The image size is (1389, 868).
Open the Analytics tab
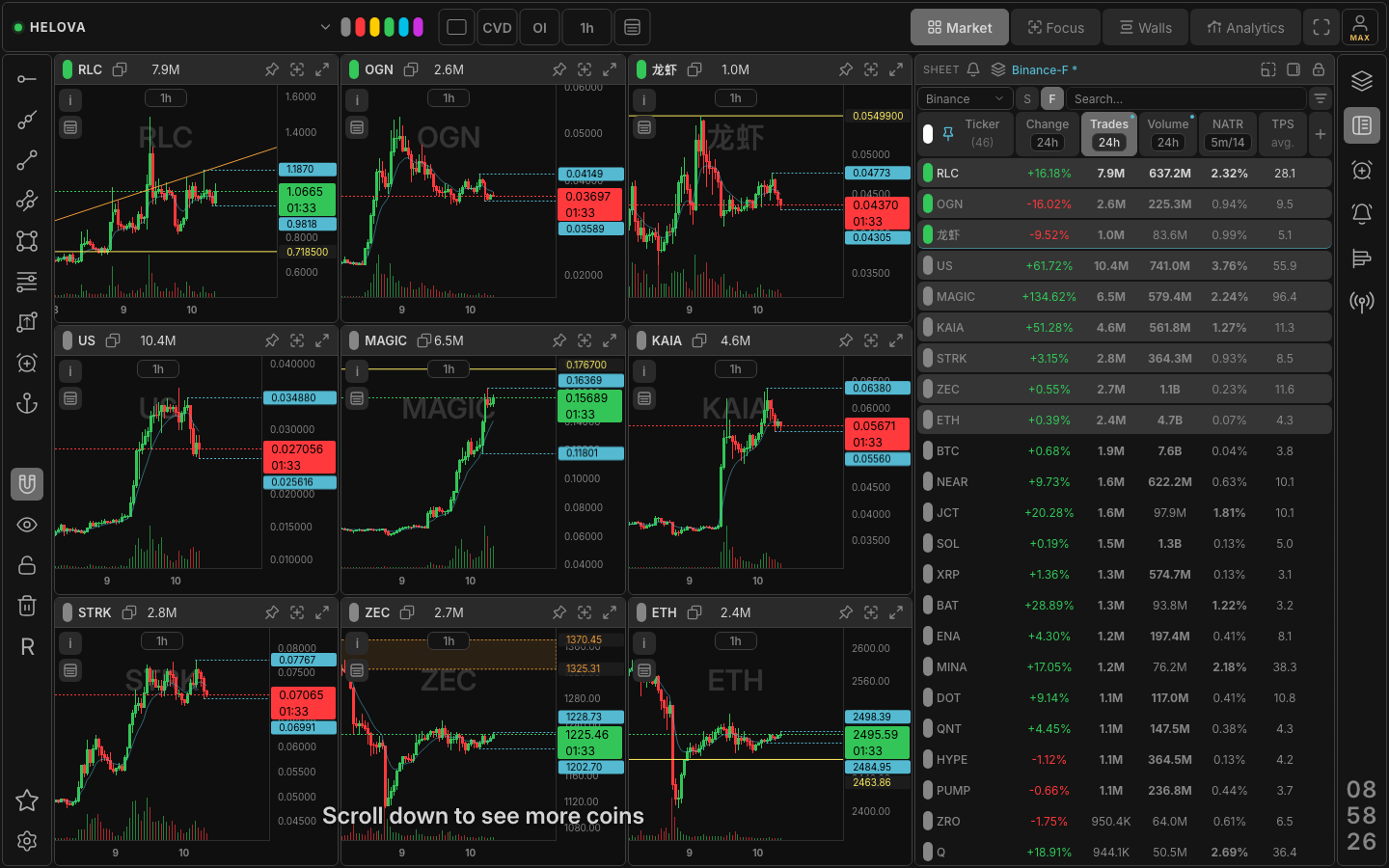1245,28
